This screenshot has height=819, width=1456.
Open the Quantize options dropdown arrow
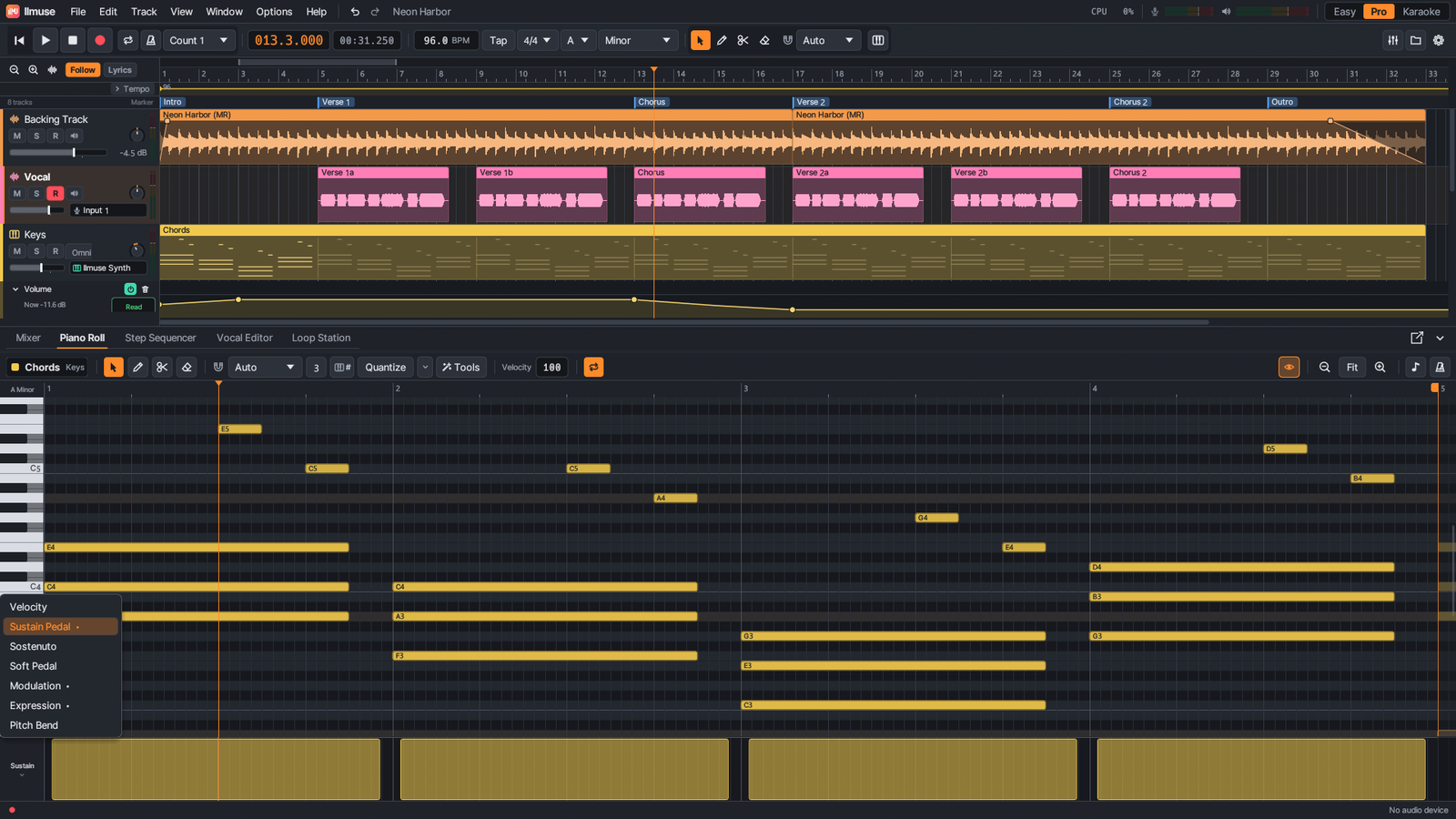click(425, 368)
